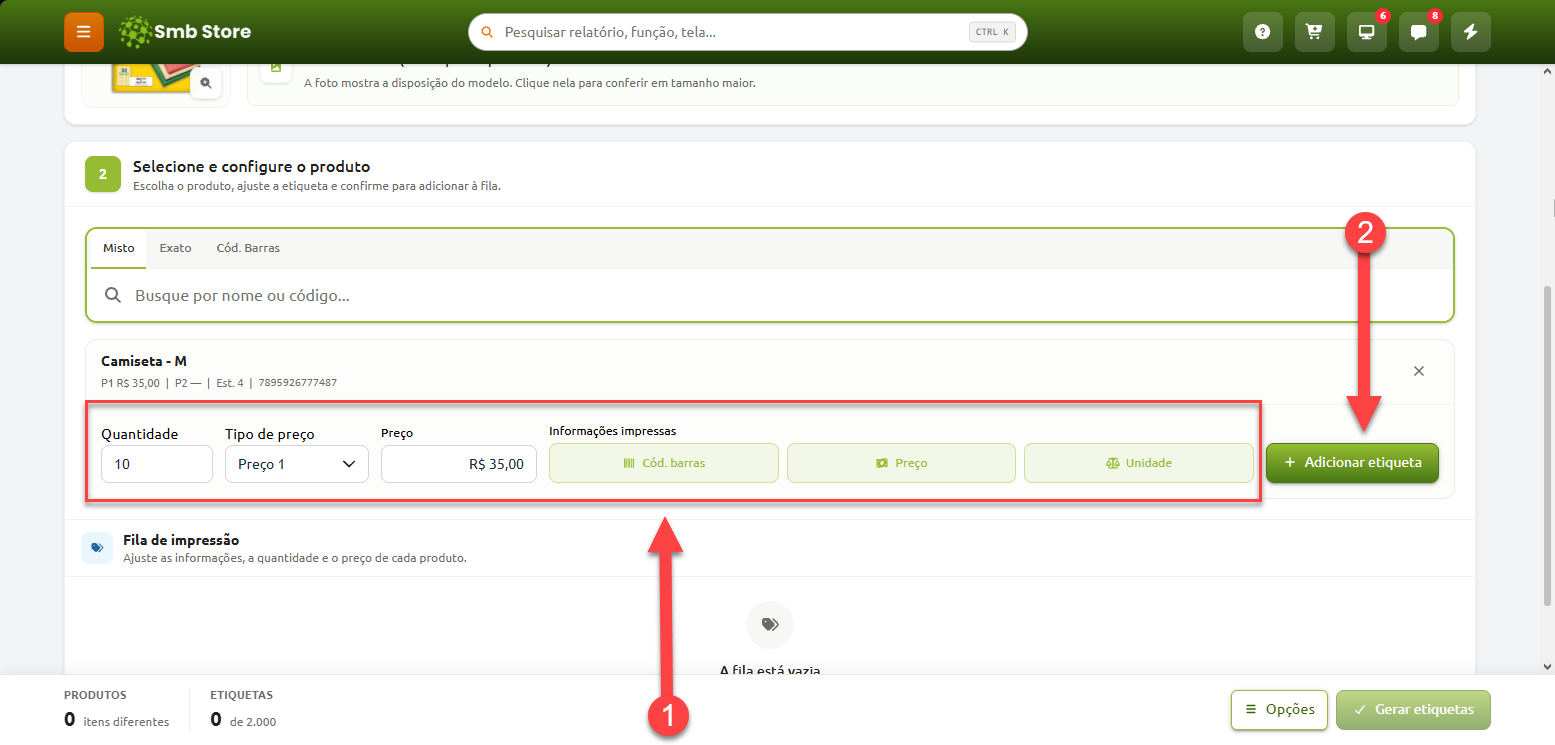Open the Tipo de preço dropdown

pyautogui.click(x=297, y=464)
